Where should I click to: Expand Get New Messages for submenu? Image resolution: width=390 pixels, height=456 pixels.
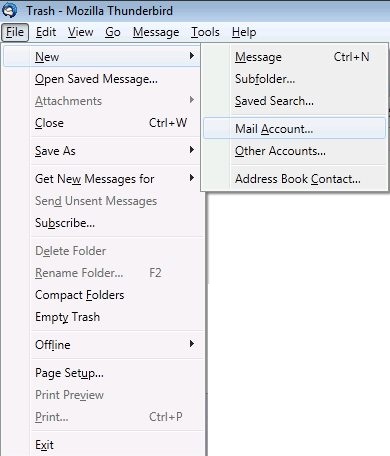pyautogui.click(x=103, y=179)
